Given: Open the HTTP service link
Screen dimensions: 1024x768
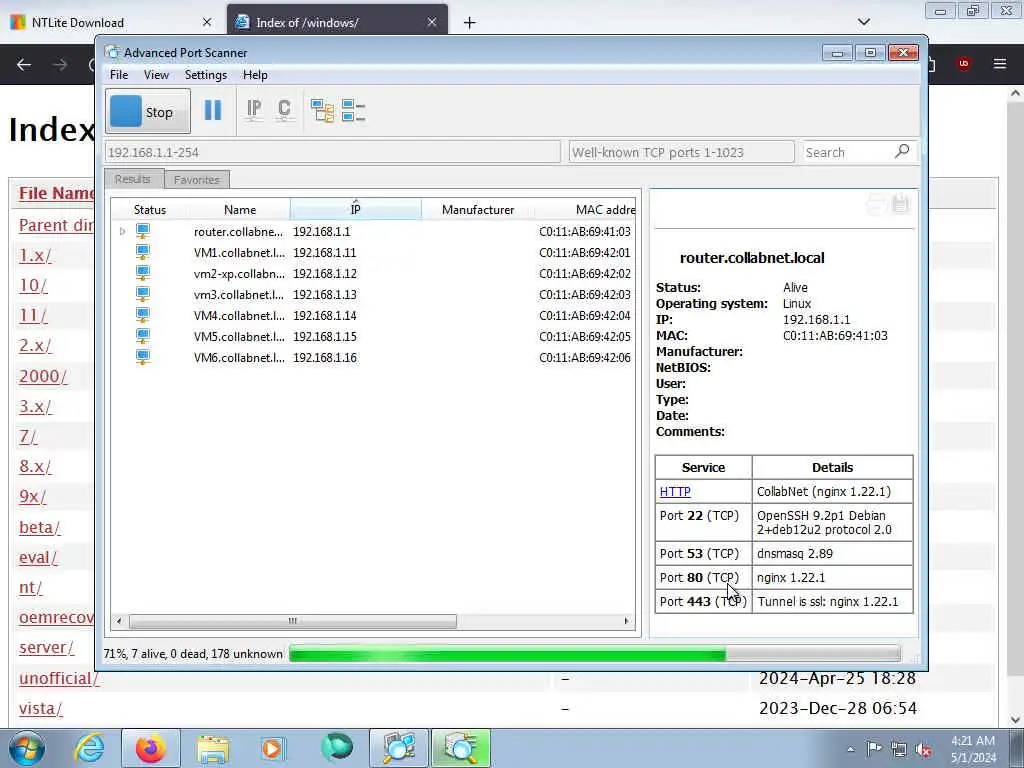Looking at the screenshot, I should click(675, 492).
